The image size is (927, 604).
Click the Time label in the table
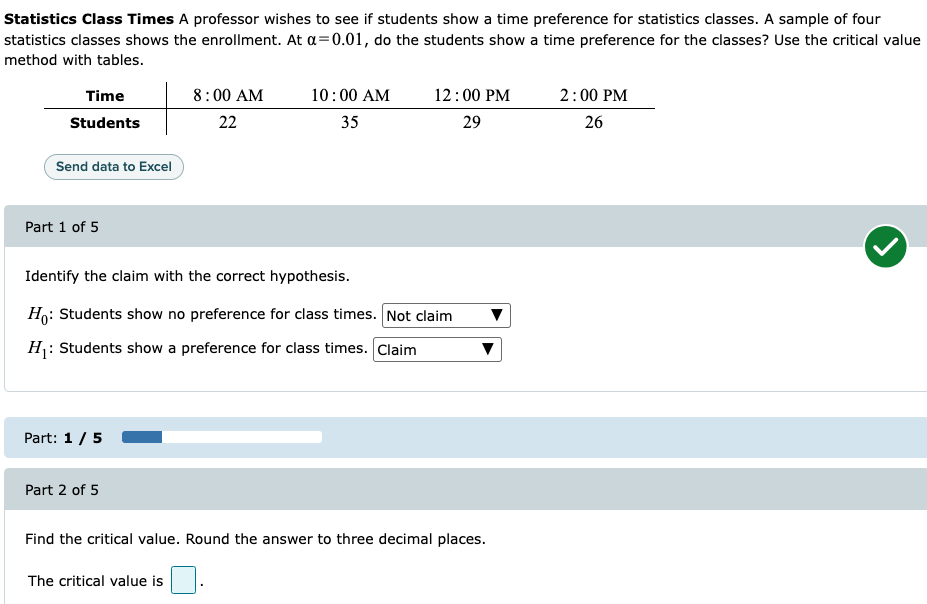[104, 95]
